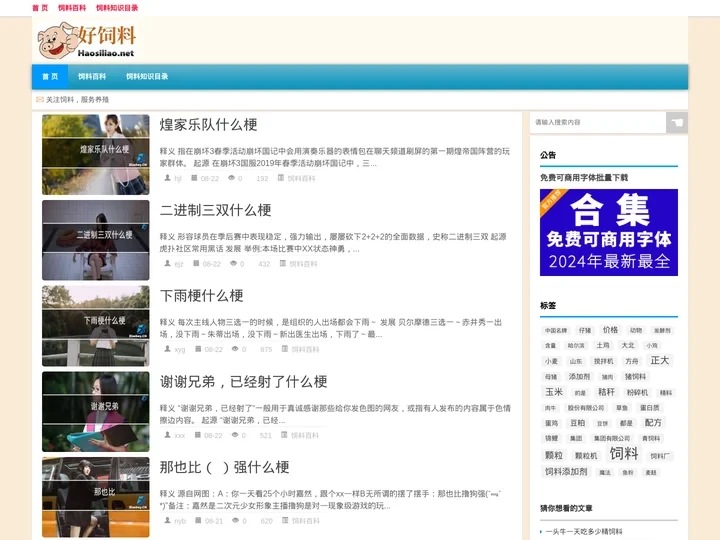Viewport: 720px width, 540px height.
Task: Click the calendar icon for 二进制三双什么梗
Action: pos(196,263)
